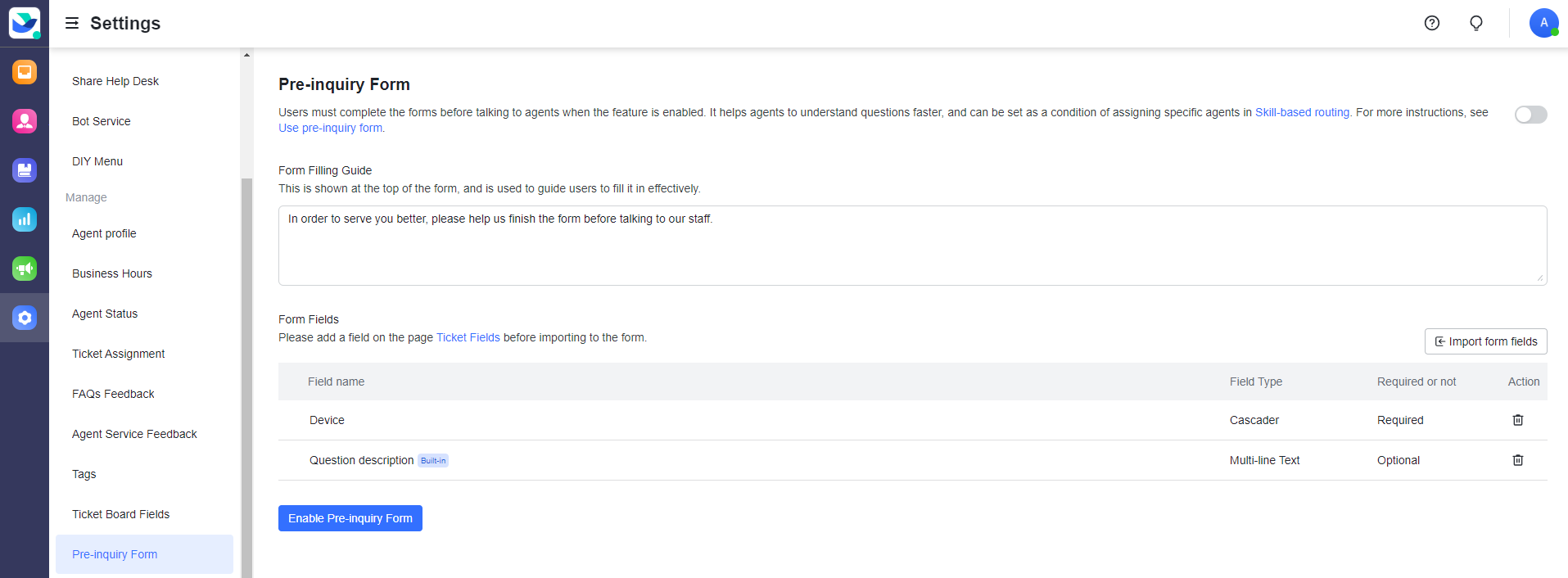The height and width of the screenshot is (578, 1568).
Task: Toggle the Pre-inquiry Form switch on
Action: [x=1530, y=115]
